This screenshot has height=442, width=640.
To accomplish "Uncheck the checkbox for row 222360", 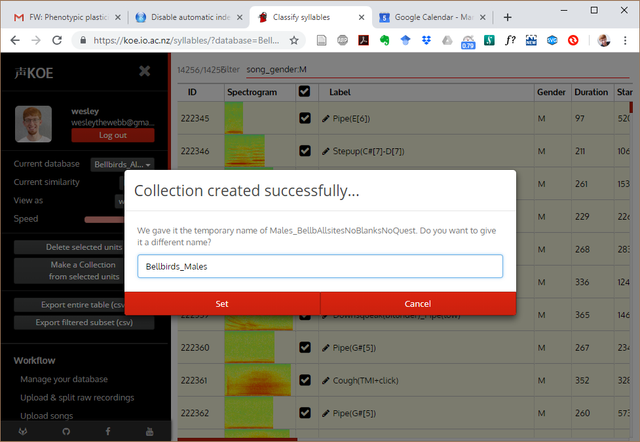I will pos(304,347).
